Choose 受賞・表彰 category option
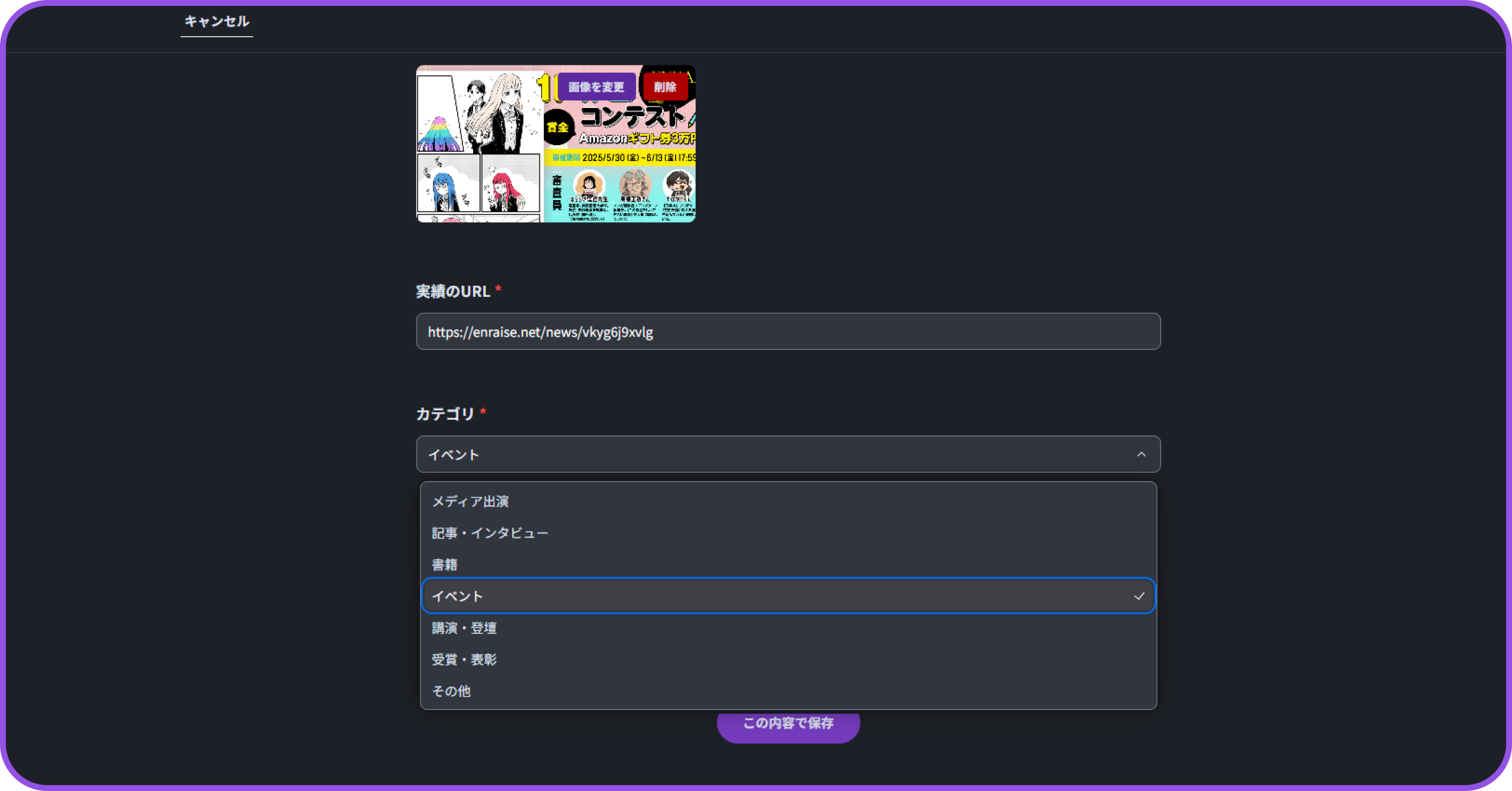 464,659
